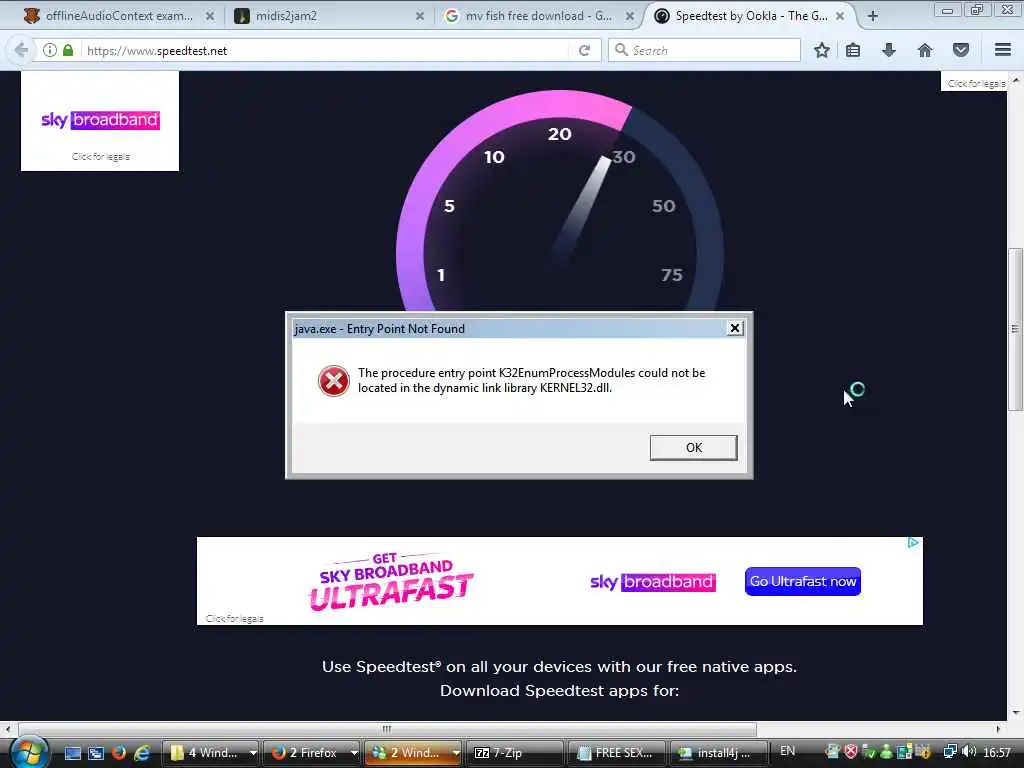This screenshot has height=768, width=1024.
Task: Show site information via the info icon
Action: click(x=50, y=50)
